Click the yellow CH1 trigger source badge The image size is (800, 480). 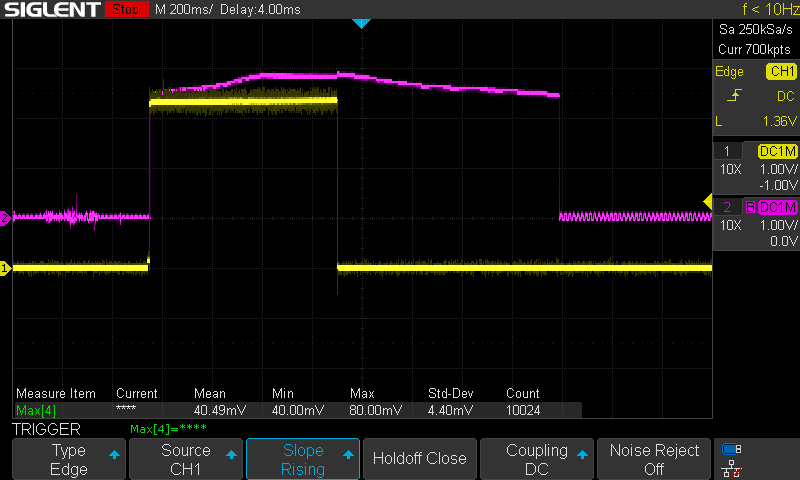click(782, 71)
